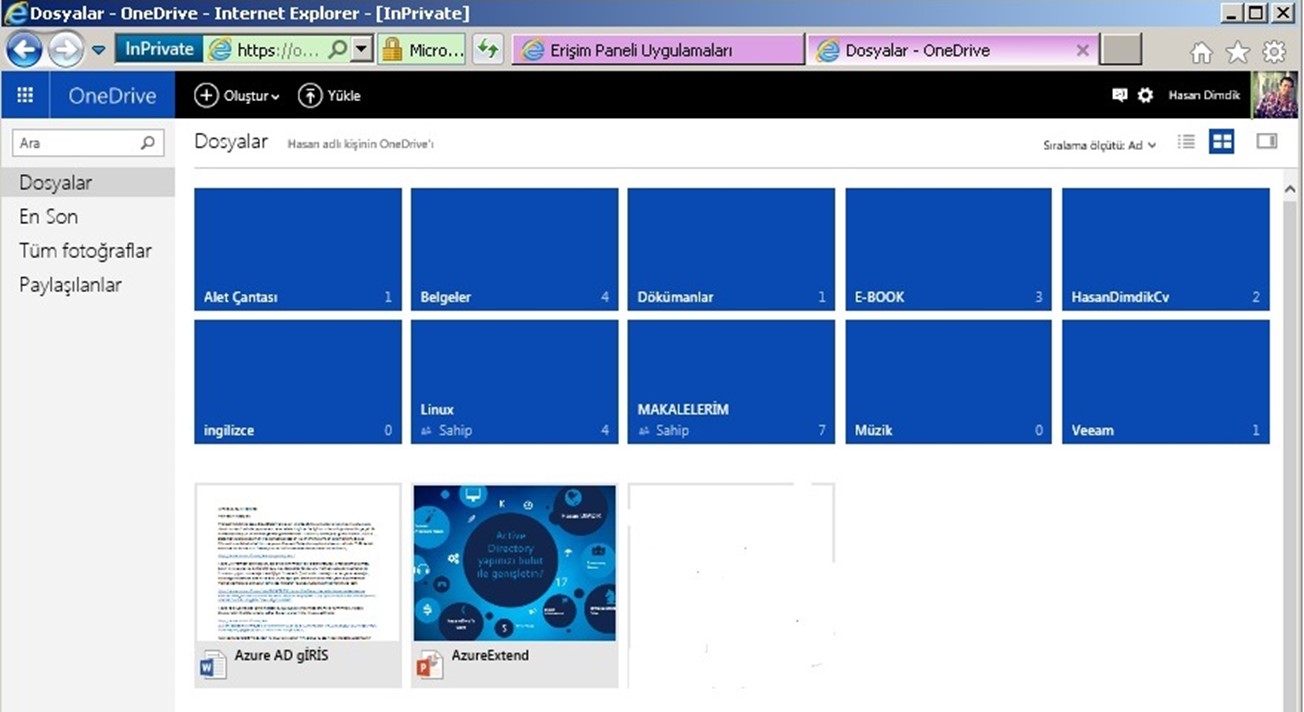This screenshot has width=1304, height=712.
Task: Open the Belgeler folder
Action: click(x=515, y=250)
